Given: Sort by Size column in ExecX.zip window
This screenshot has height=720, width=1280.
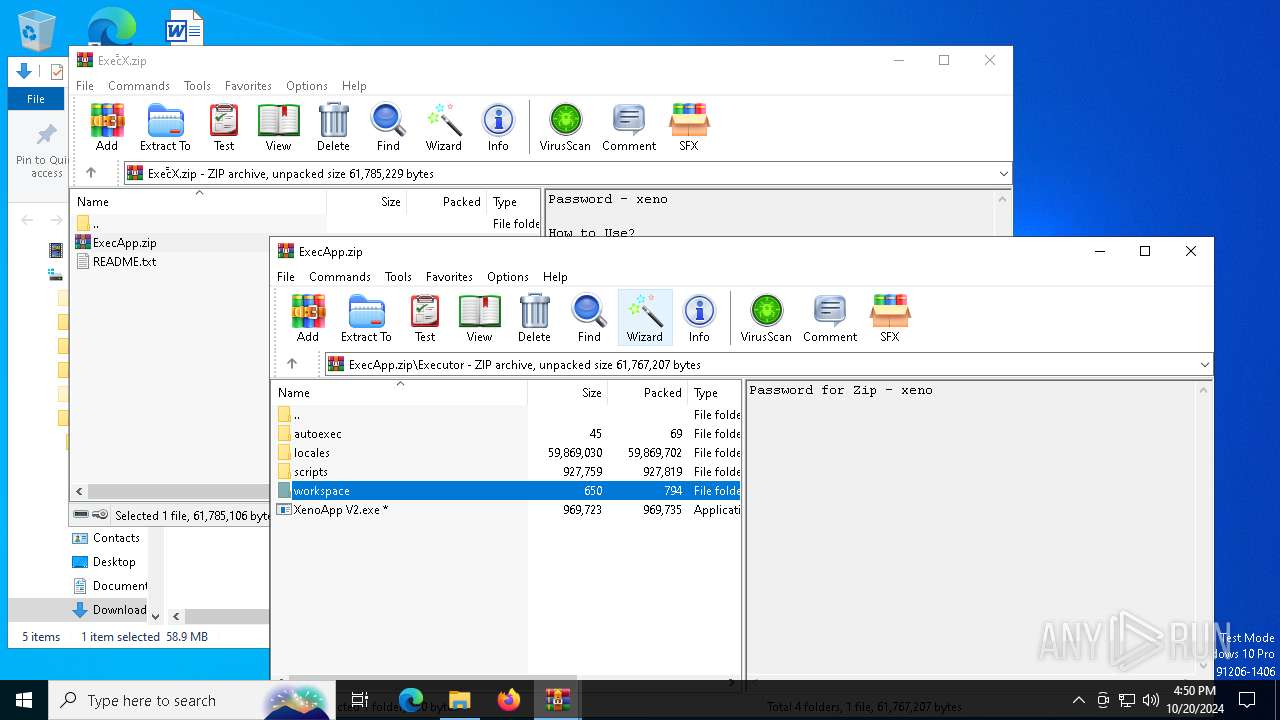Looking at the screenshot, I should pos(366,202).
